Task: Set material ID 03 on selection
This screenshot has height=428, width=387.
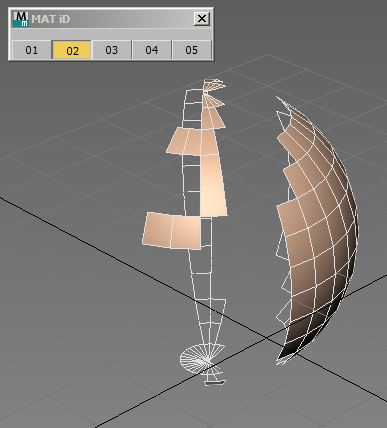Action: [112, 50]
